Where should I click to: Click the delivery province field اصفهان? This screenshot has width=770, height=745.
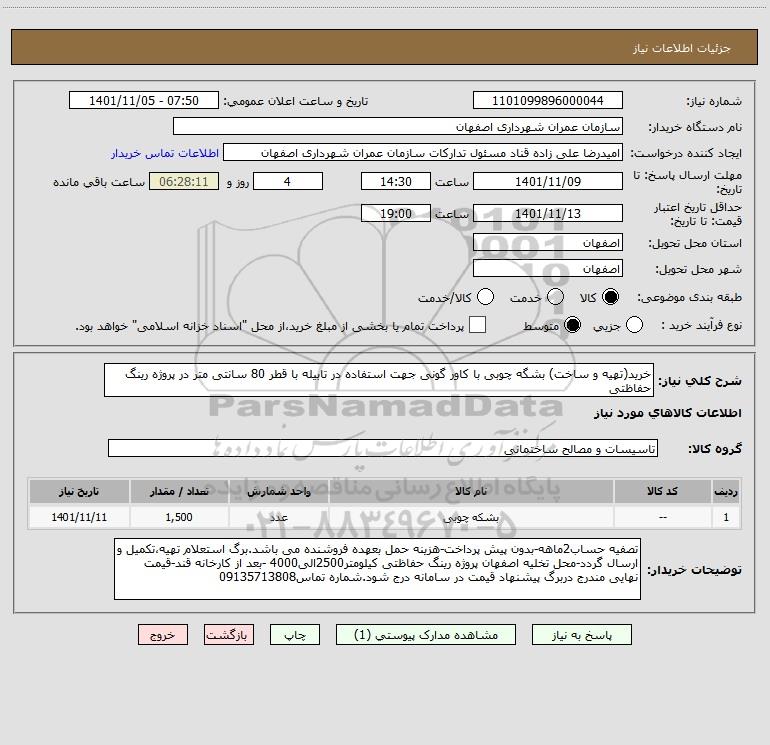click(548, 242)
